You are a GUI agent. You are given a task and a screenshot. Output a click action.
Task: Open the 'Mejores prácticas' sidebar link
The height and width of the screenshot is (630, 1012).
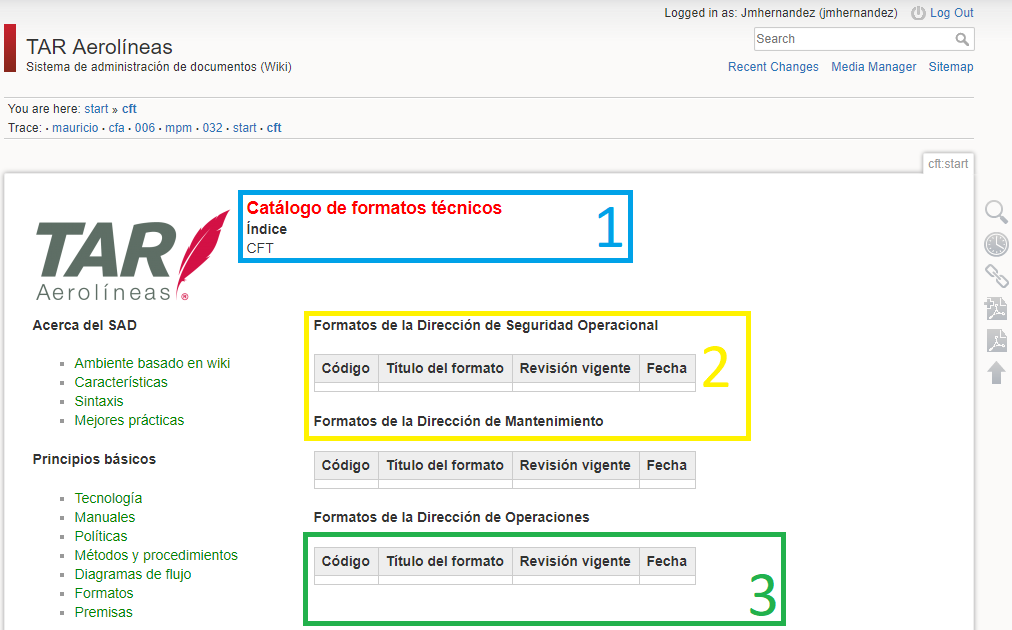point(129,420)
